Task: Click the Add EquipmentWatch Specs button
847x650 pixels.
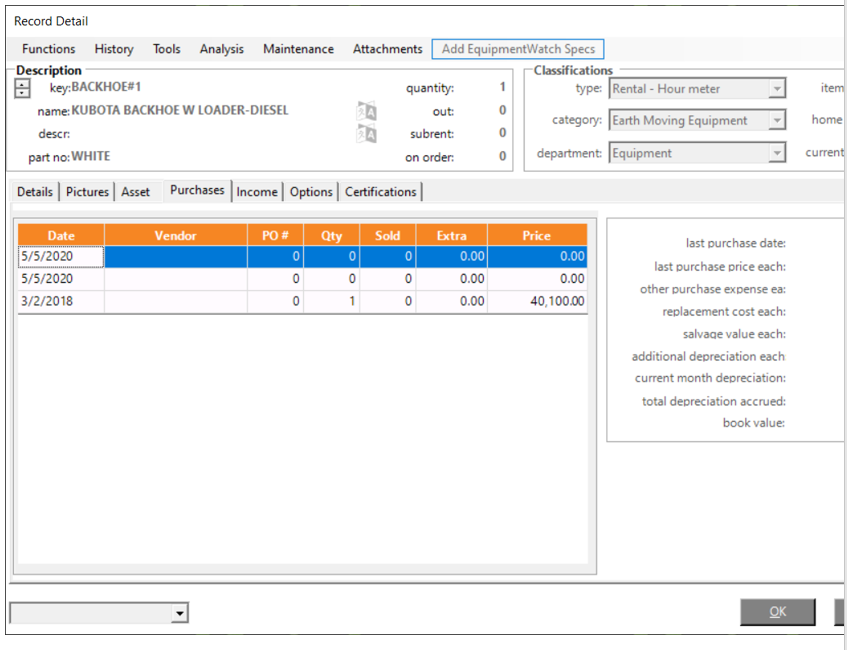Action: point(518,49)
